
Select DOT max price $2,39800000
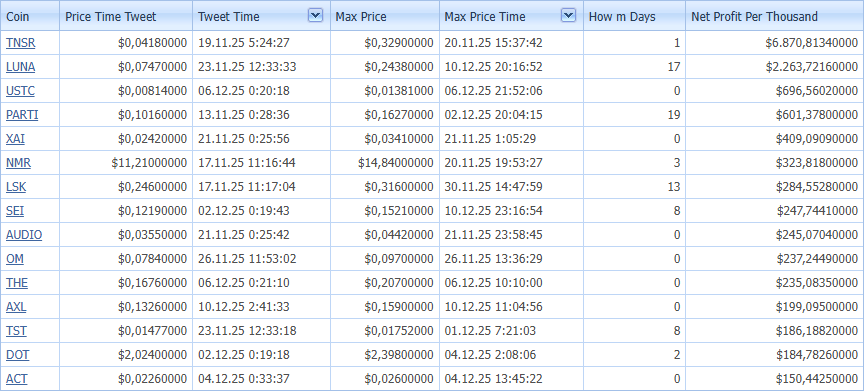[398, 355]
